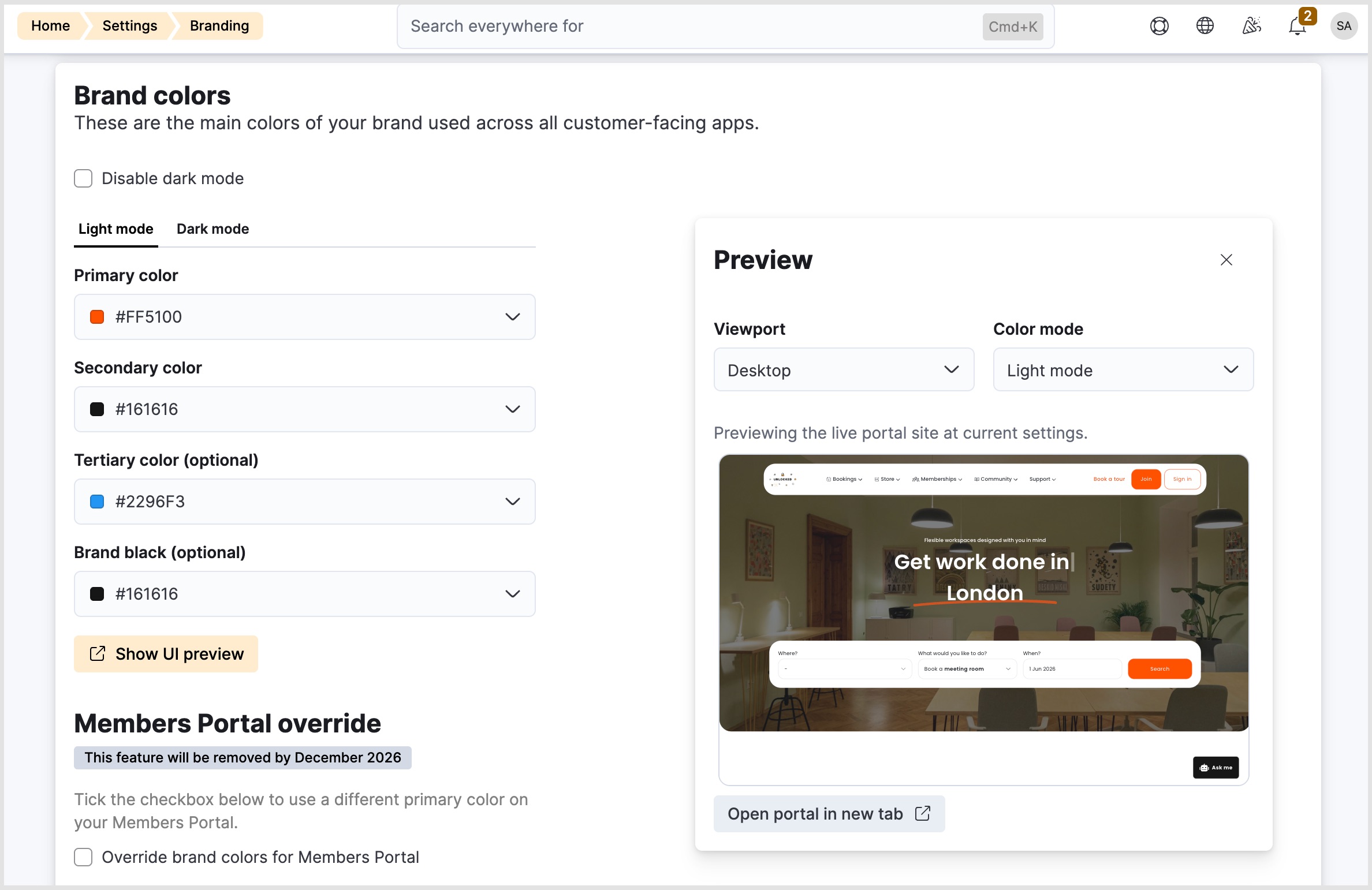
Task: Select Branding breadcrumb
Action: 219,26
